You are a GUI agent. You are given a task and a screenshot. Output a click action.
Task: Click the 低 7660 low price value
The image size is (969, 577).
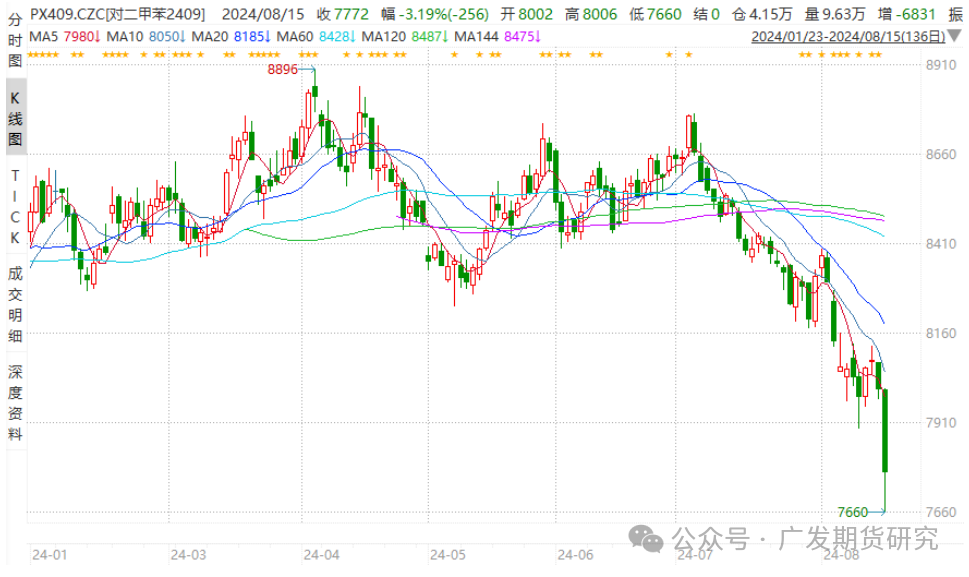(655, 14)
